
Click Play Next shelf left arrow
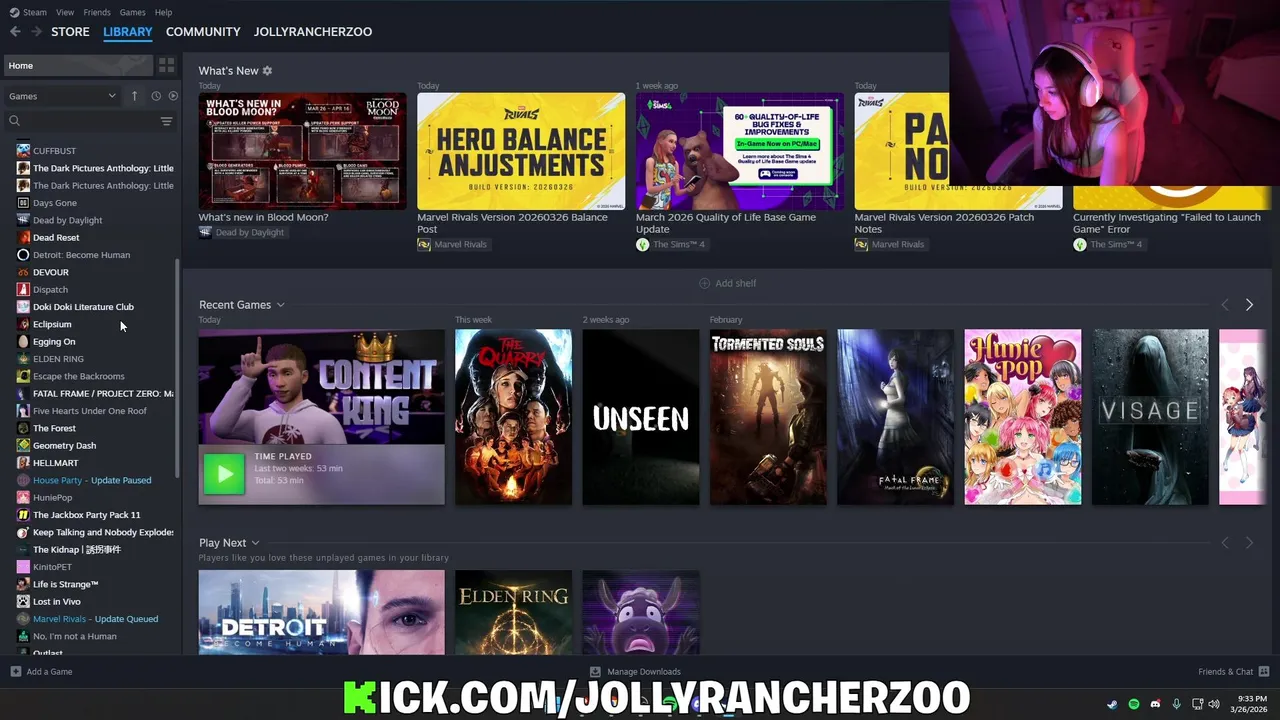pyautogui.click(x=1225, y=543)
